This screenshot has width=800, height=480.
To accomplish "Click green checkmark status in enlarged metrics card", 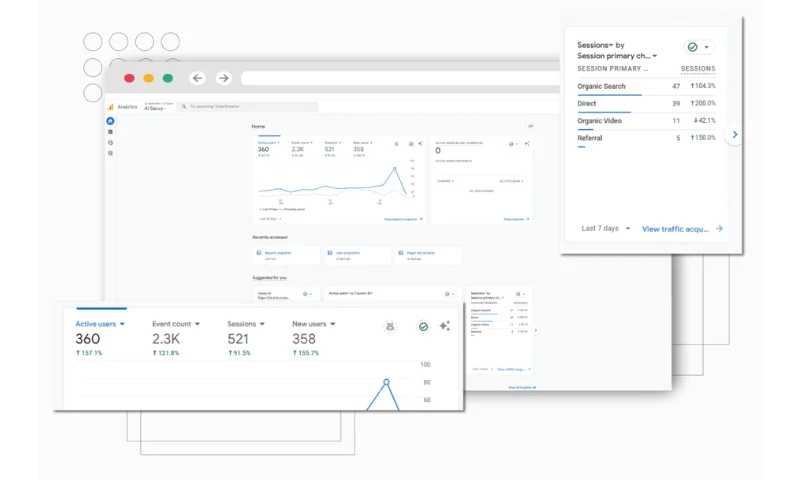I will (x=422, y=326).
